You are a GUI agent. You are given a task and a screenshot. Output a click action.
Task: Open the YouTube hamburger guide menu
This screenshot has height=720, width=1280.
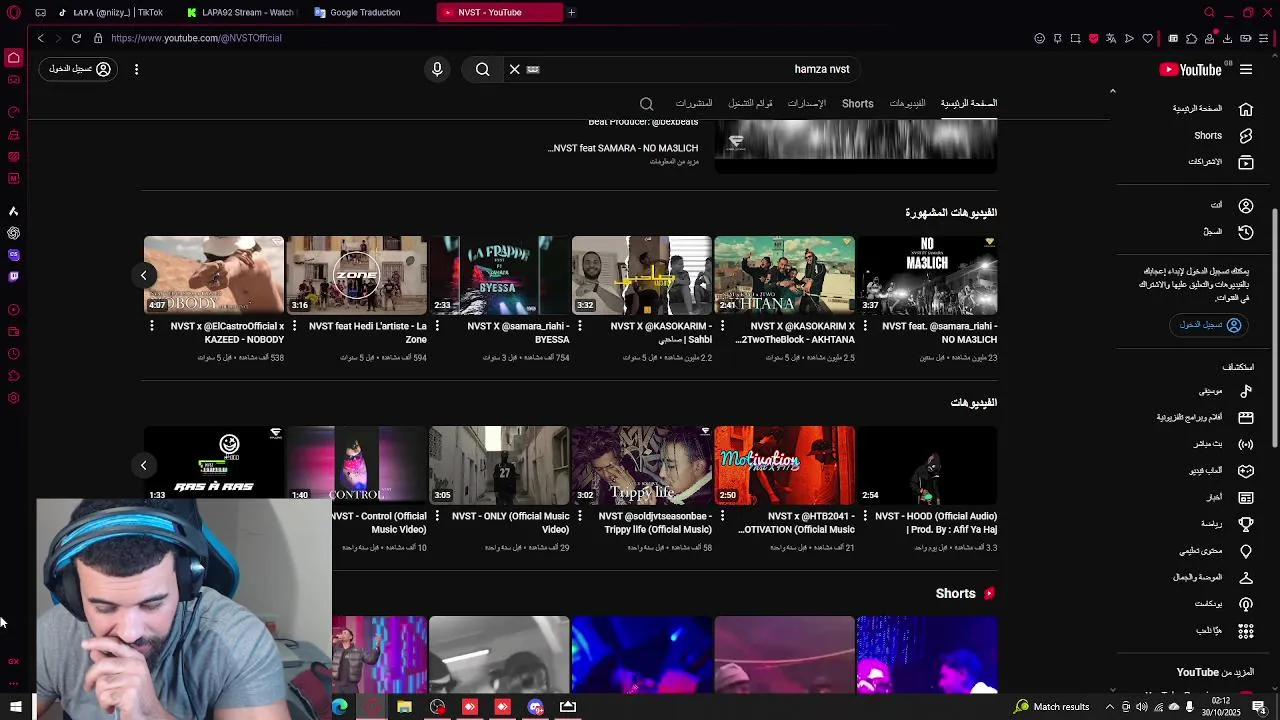coord(1246,69)
